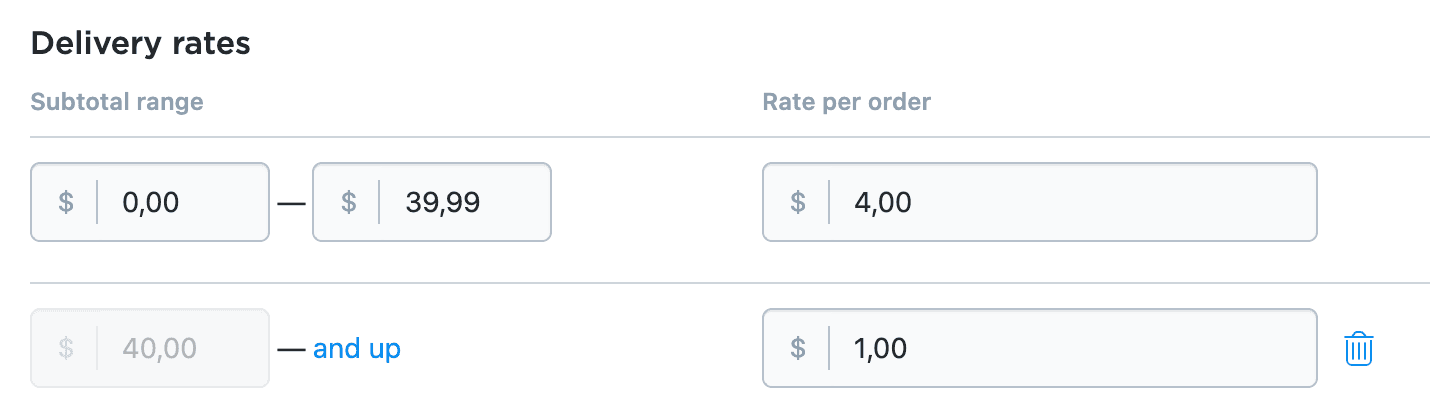
Task: Click the dash between 0,00 and 39,99
Action: 291,203
